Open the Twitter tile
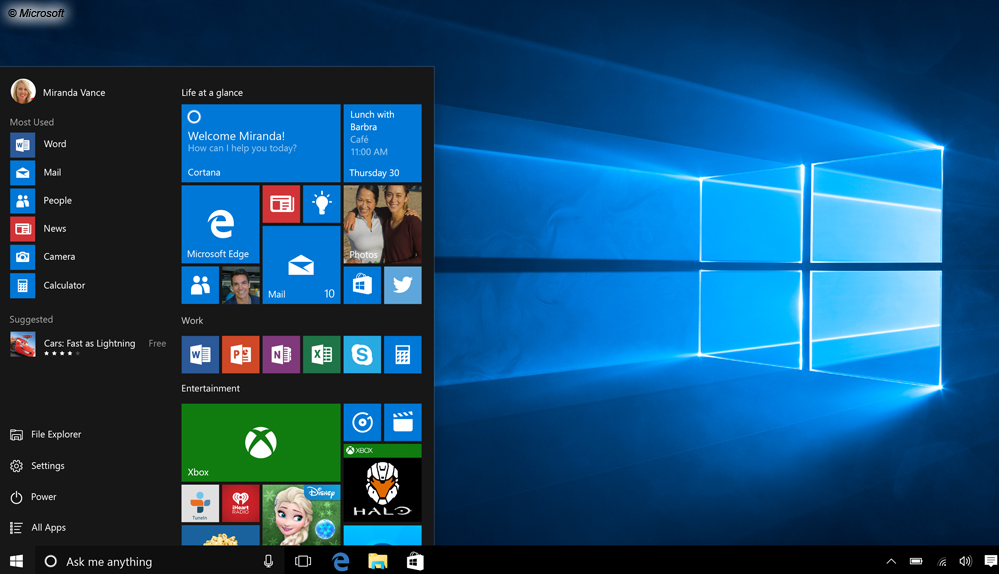The width and height of the screenshot is (999, 574). click(403, 285)
